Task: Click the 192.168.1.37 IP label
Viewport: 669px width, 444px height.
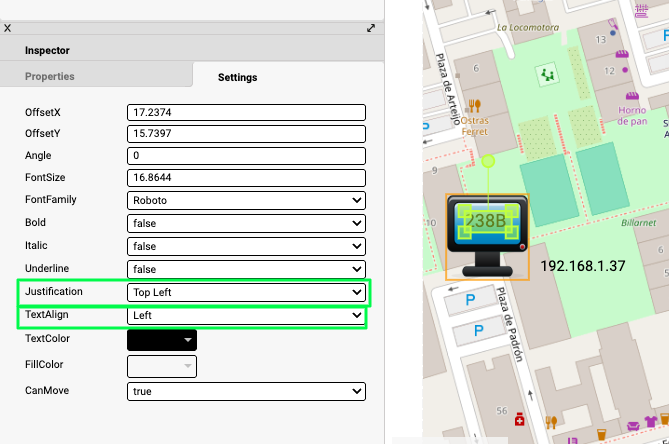Action: point(582,266)
